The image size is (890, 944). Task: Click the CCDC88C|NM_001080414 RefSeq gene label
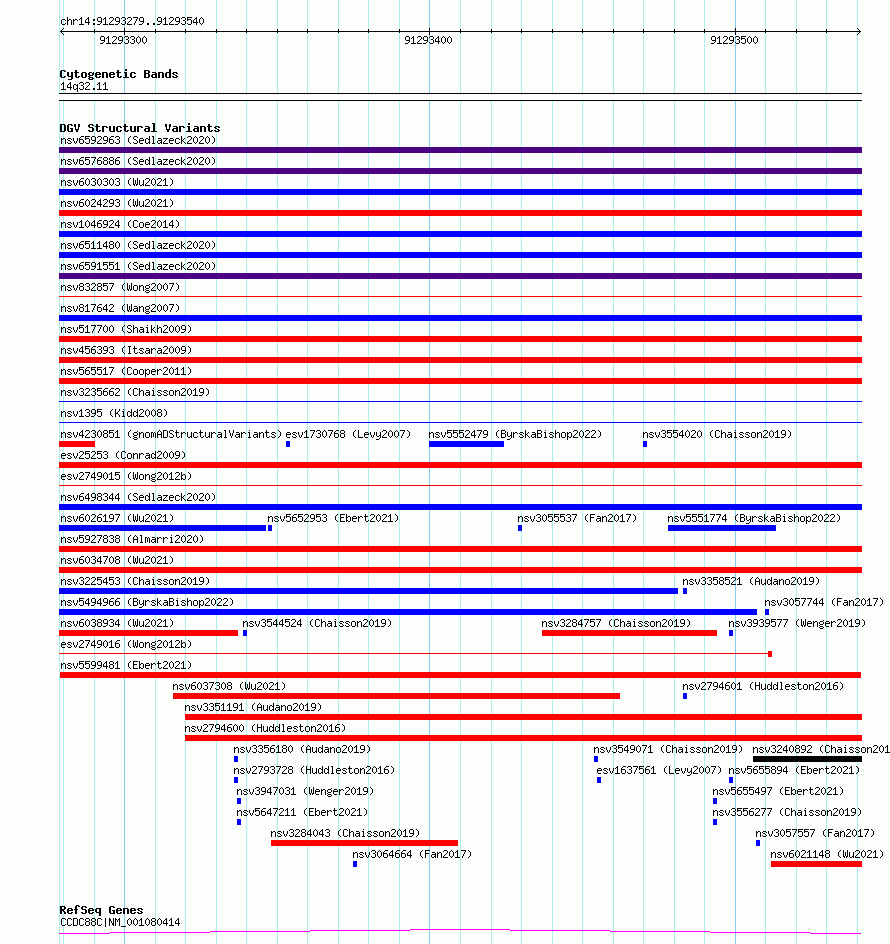(120, 922)
